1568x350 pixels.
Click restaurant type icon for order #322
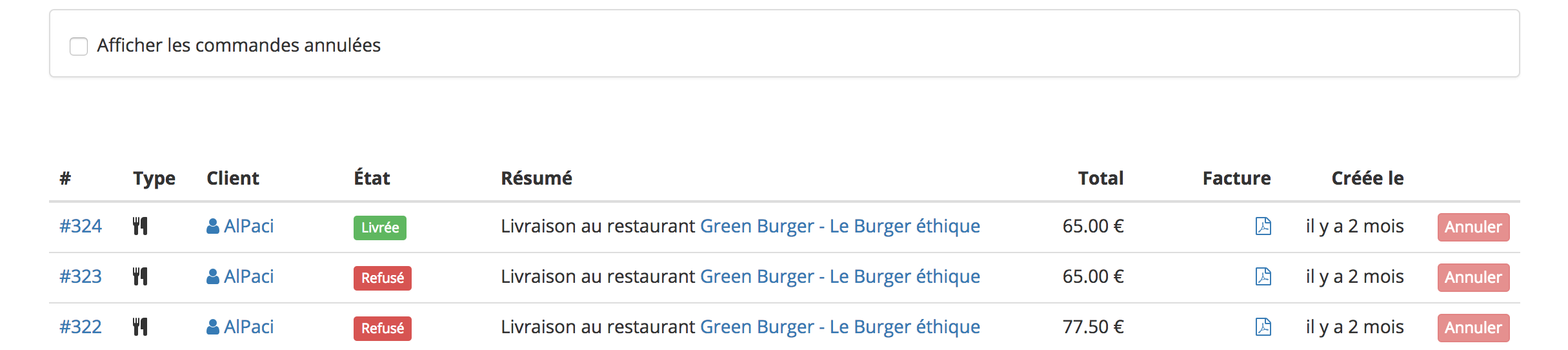140,327
